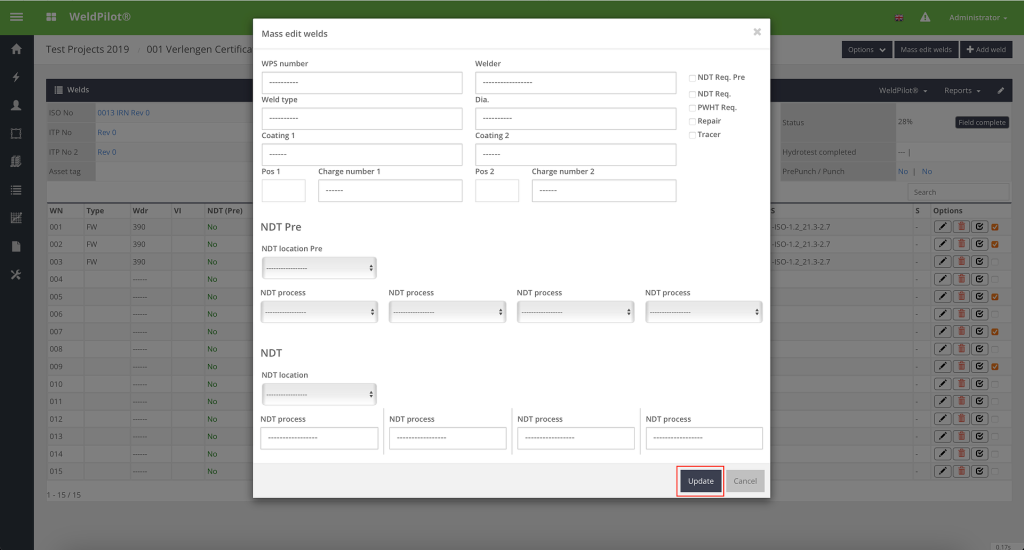
Task: Click the warning triangle alert icon
Action: (925, 18)
